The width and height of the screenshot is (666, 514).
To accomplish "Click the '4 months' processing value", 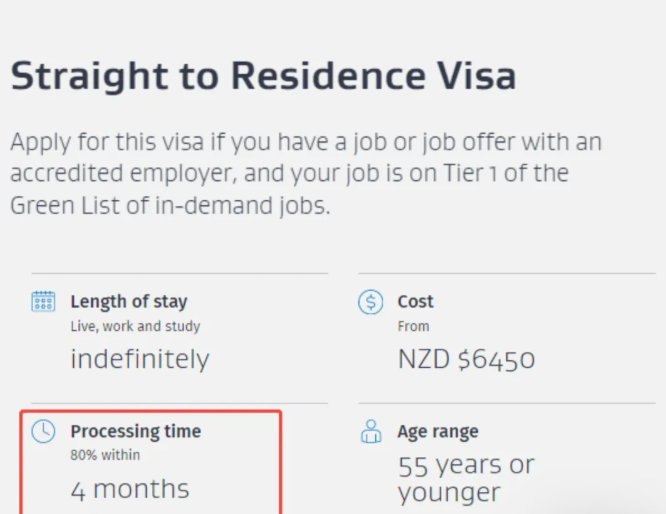I will [x=129, y=489].
